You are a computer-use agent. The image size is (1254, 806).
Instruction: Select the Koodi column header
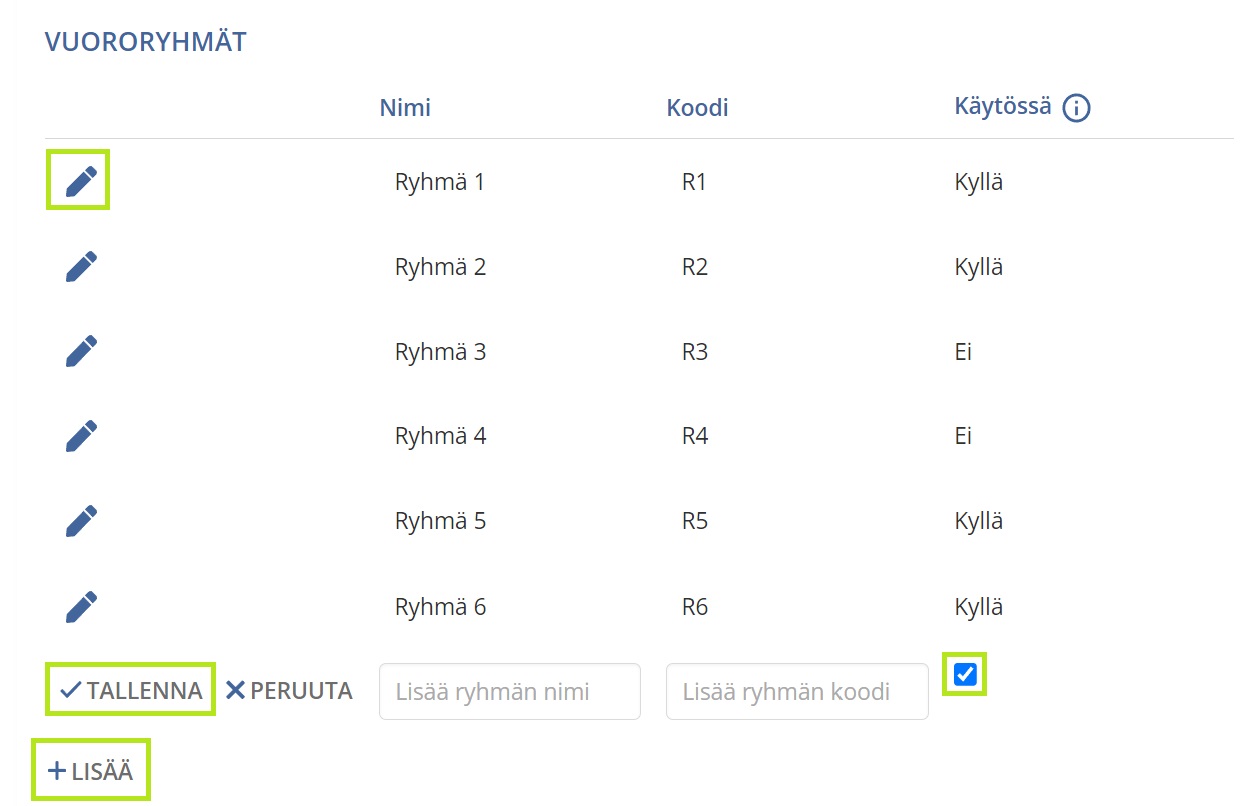tap(696, 107)
